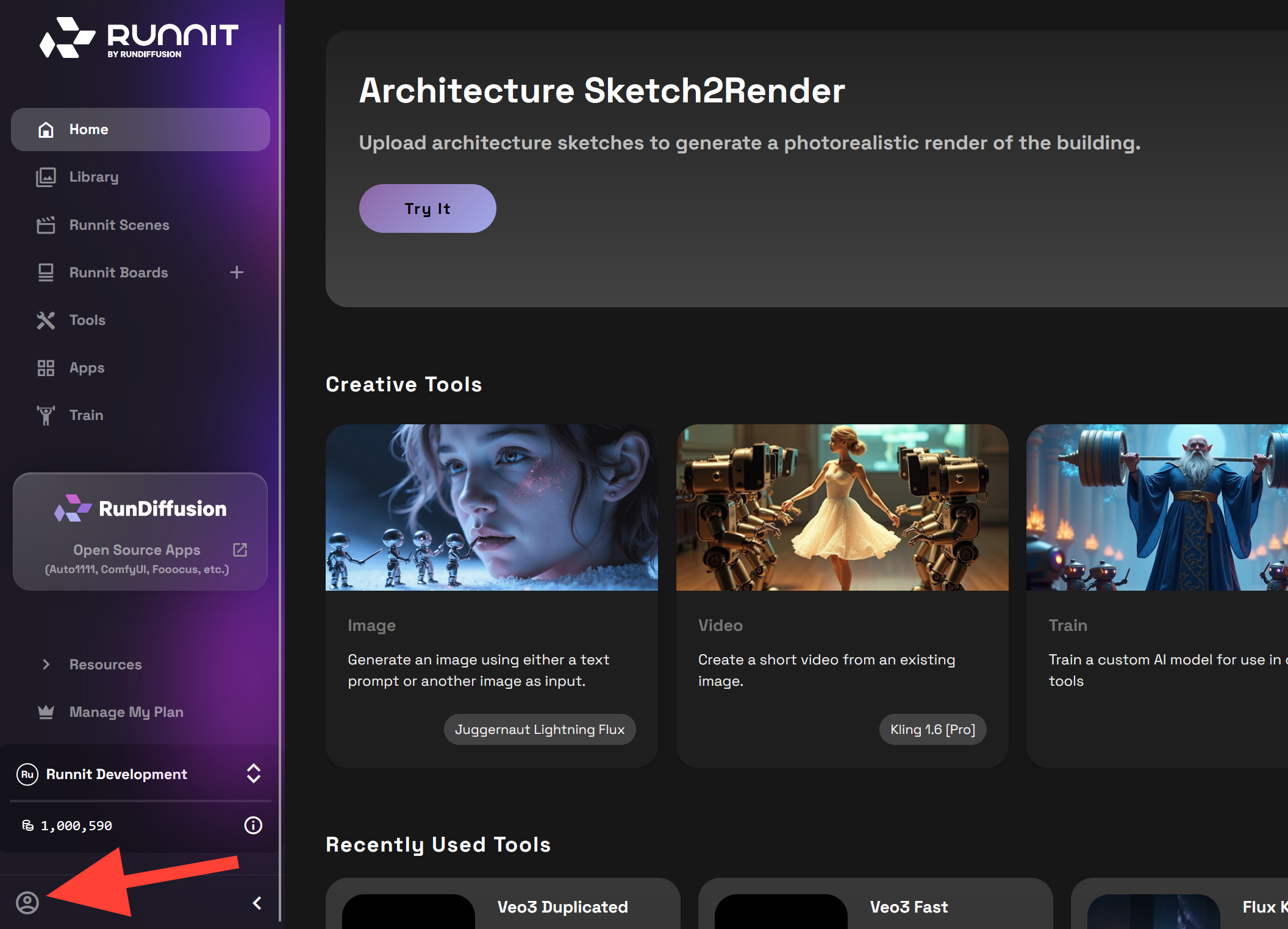Open the Library menu item
Image resolution: width=1288 pixels, height=929 pixels.
[140, 177]
